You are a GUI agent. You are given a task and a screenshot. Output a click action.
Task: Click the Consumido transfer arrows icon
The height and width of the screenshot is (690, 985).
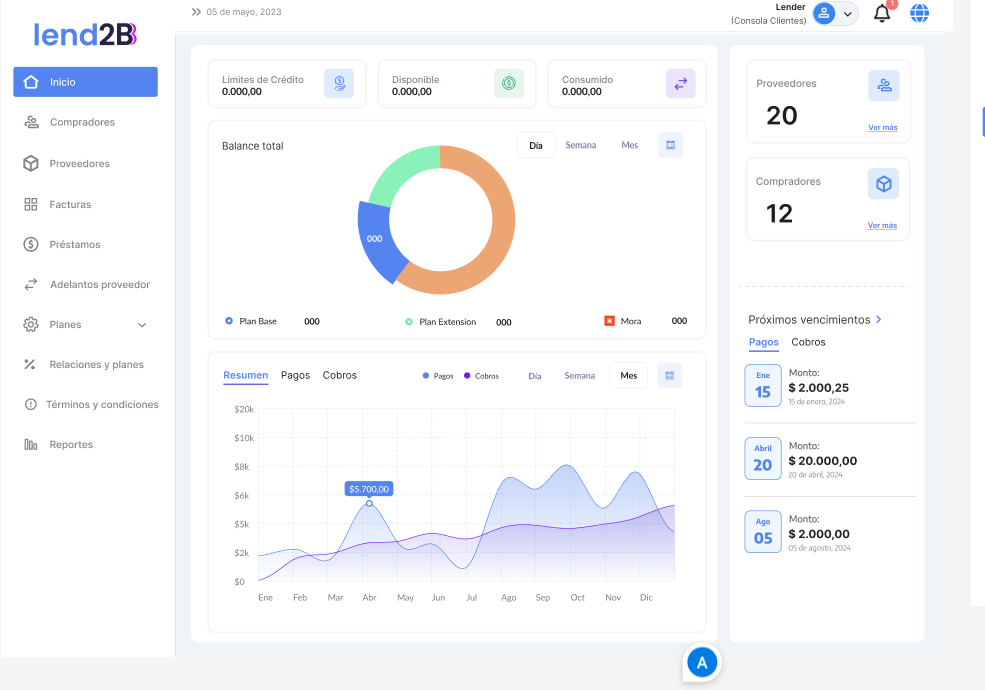[680, 85]
